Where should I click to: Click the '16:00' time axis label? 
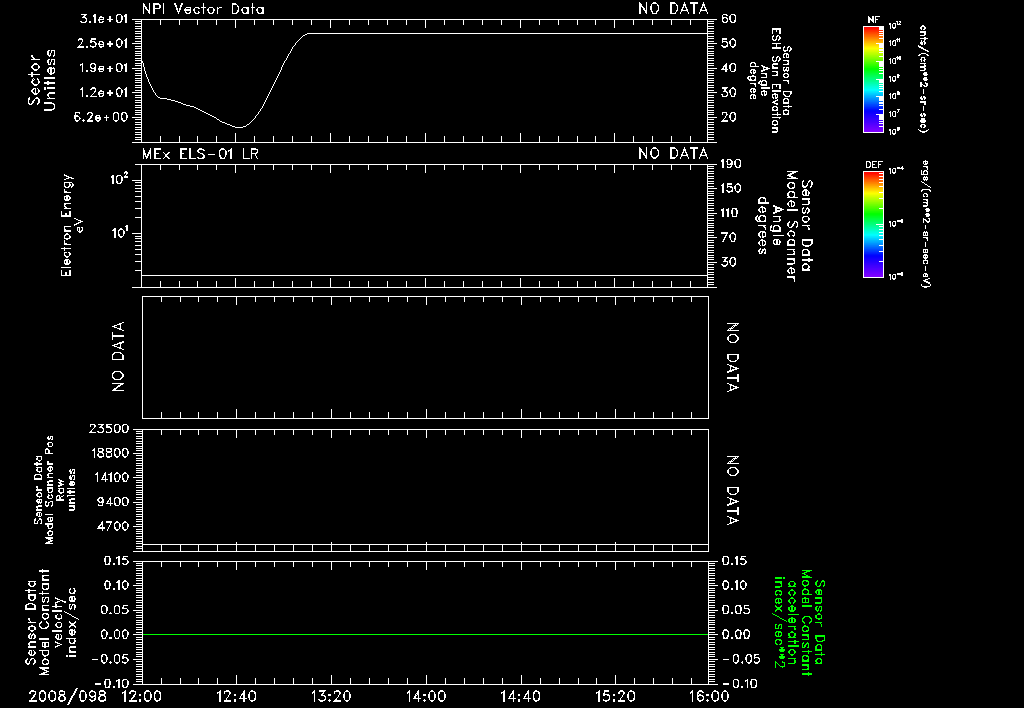pyautogui.click(x=709, y=696)
